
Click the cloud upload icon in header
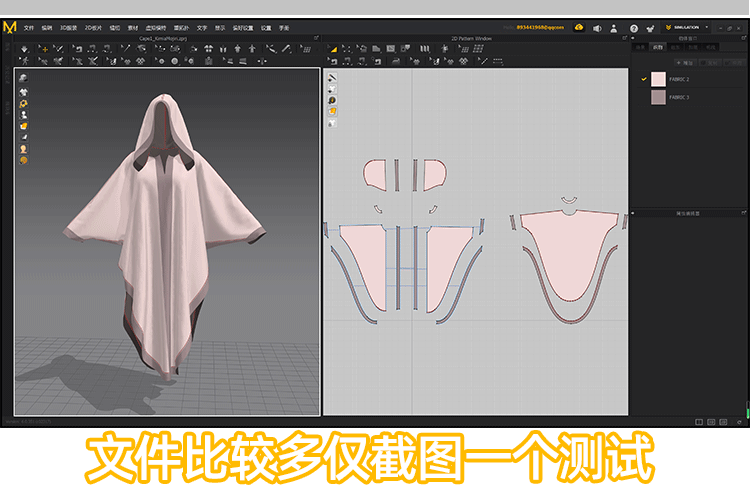click(x=579, y=28)
